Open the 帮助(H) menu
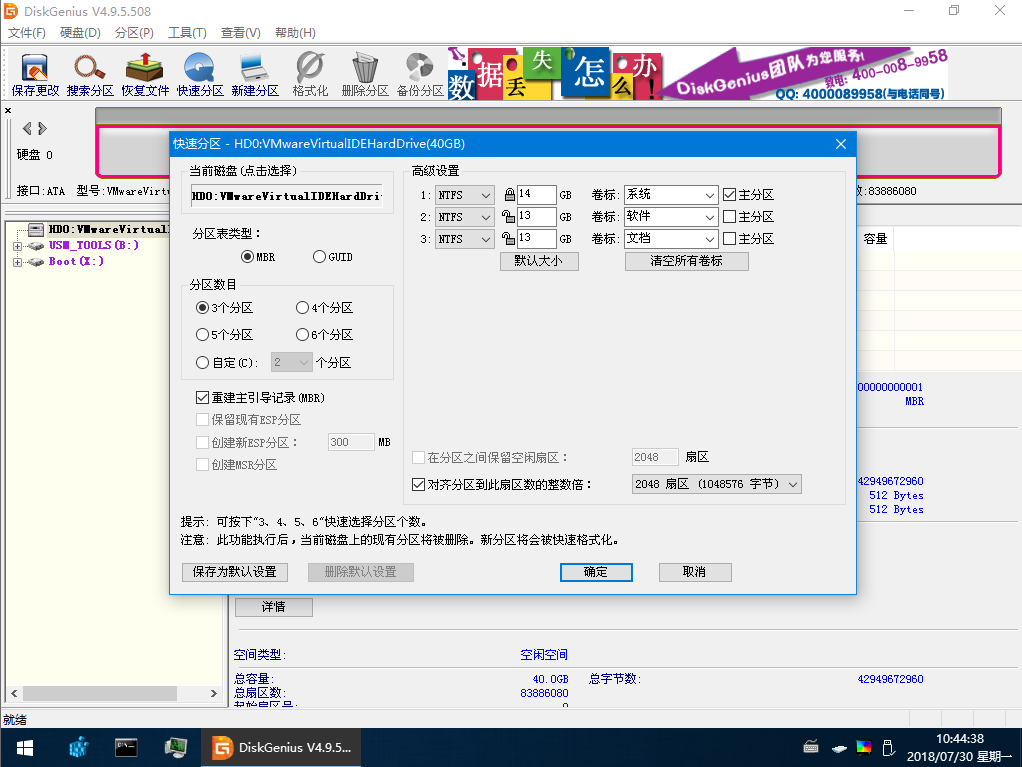This screenshot has width=1022, height=767. (295, 33)
